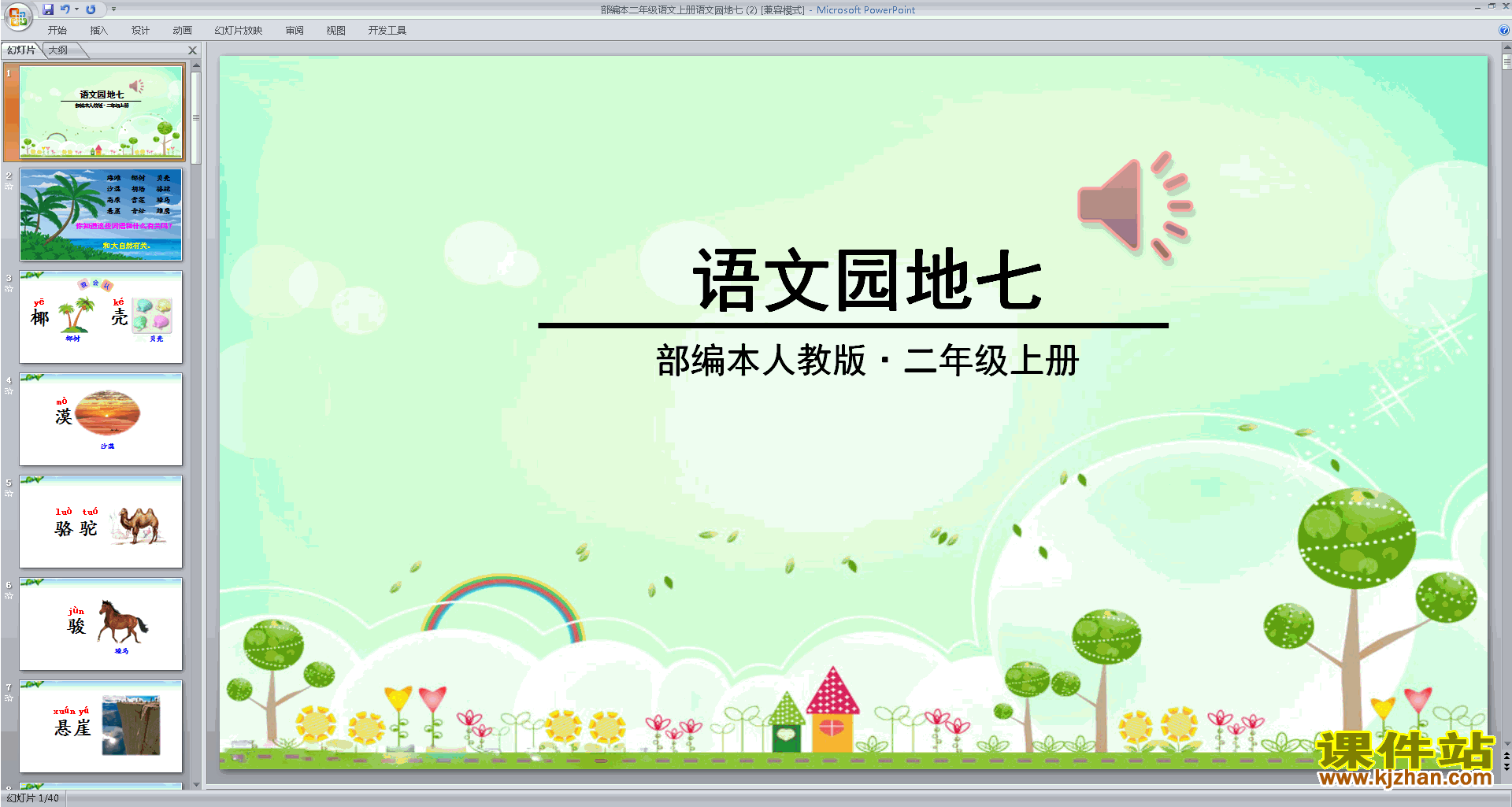This screenshot has width=1512, height=807.
Task: Click animation star icon beside slide 7
Action: tap(9, 698)
